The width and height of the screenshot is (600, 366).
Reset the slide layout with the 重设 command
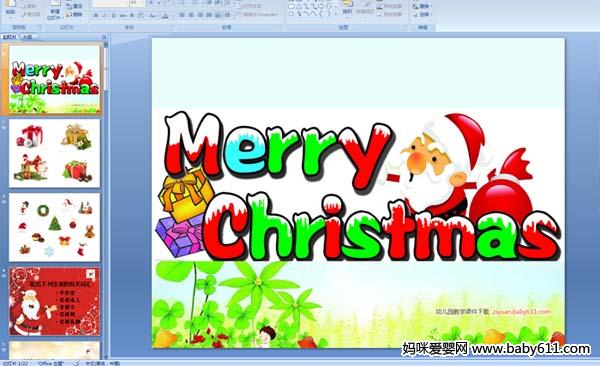(75, 6)
